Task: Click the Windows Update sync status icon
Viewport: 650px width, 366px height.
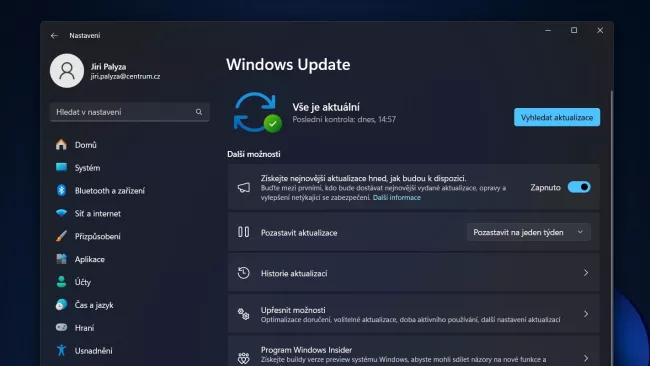Action: click(x=257, y=112)
